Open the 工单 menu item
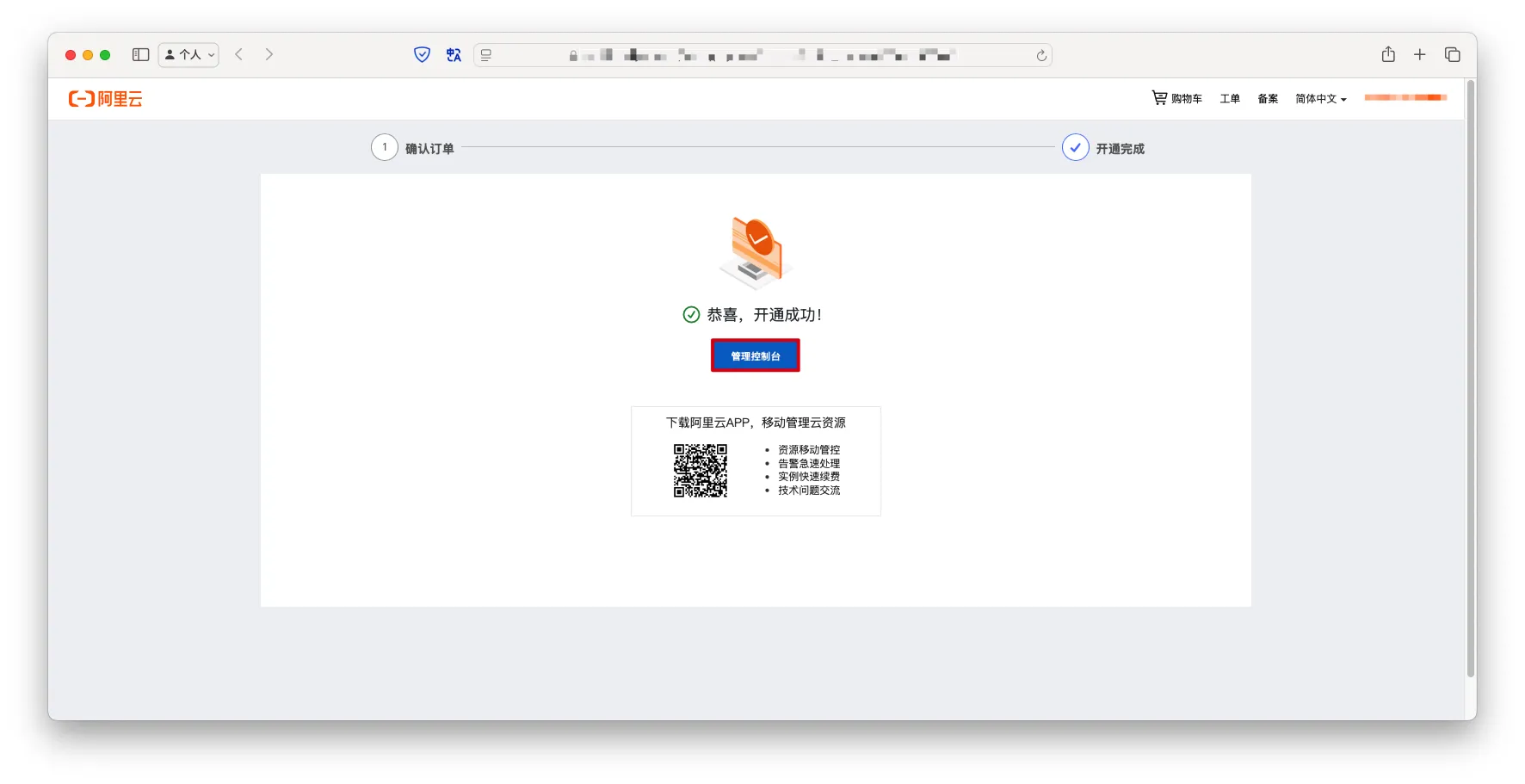This screenshot has width=1525, height=784. [x=1229, y=99]
